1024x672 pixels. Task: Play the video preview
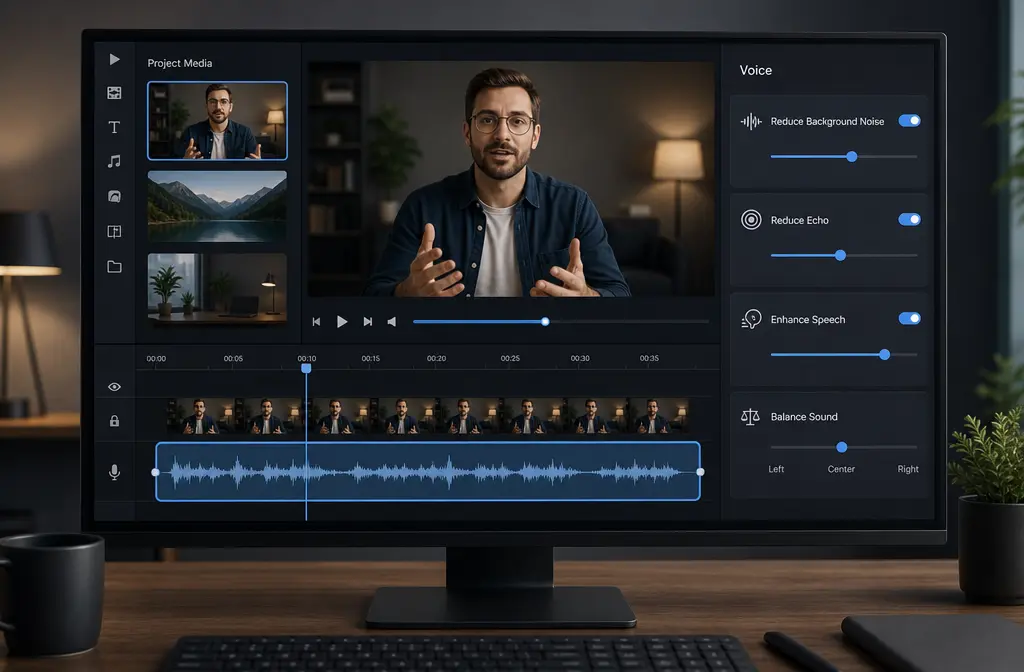click(x=342, y=322)
